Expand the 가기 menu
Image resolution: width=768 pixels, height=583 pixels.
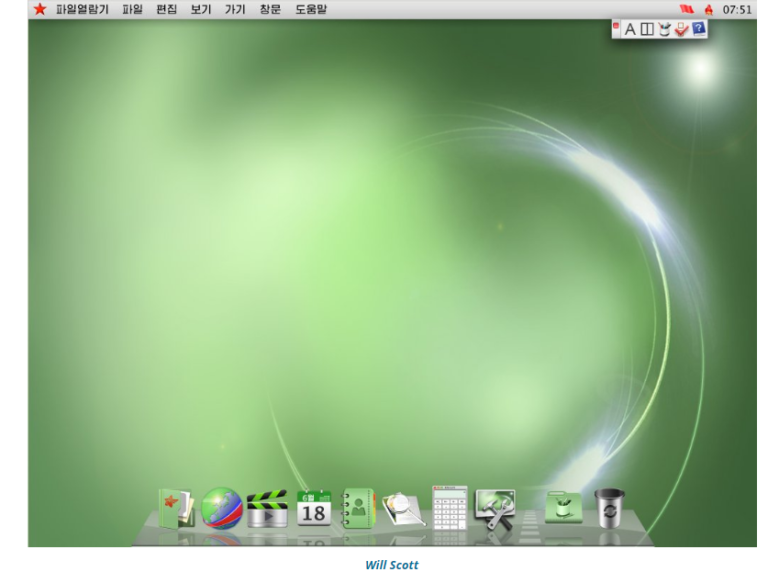click(x=235, y=9)
